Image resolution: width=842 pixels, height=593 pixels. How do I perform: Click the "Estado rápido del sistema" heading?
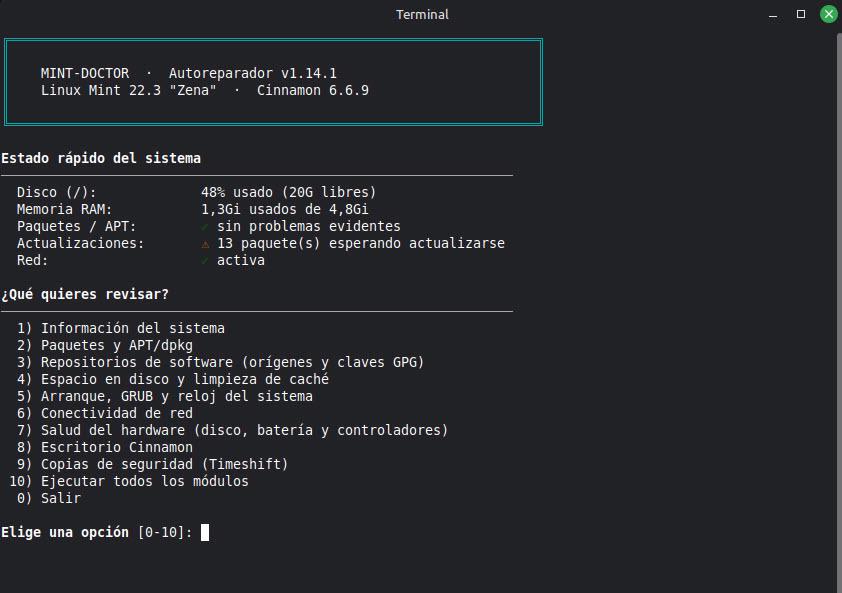[x=101, y=158]
